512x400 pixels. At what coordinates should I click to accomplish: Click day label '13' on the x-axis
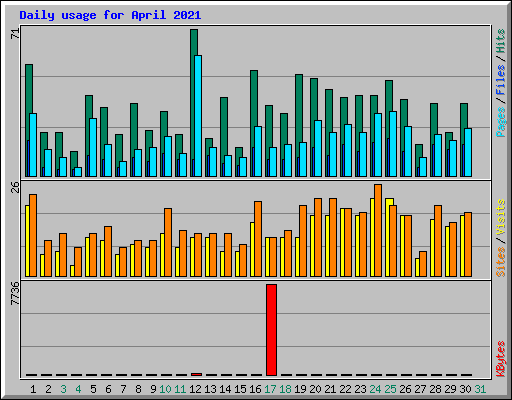pos(210,389)
